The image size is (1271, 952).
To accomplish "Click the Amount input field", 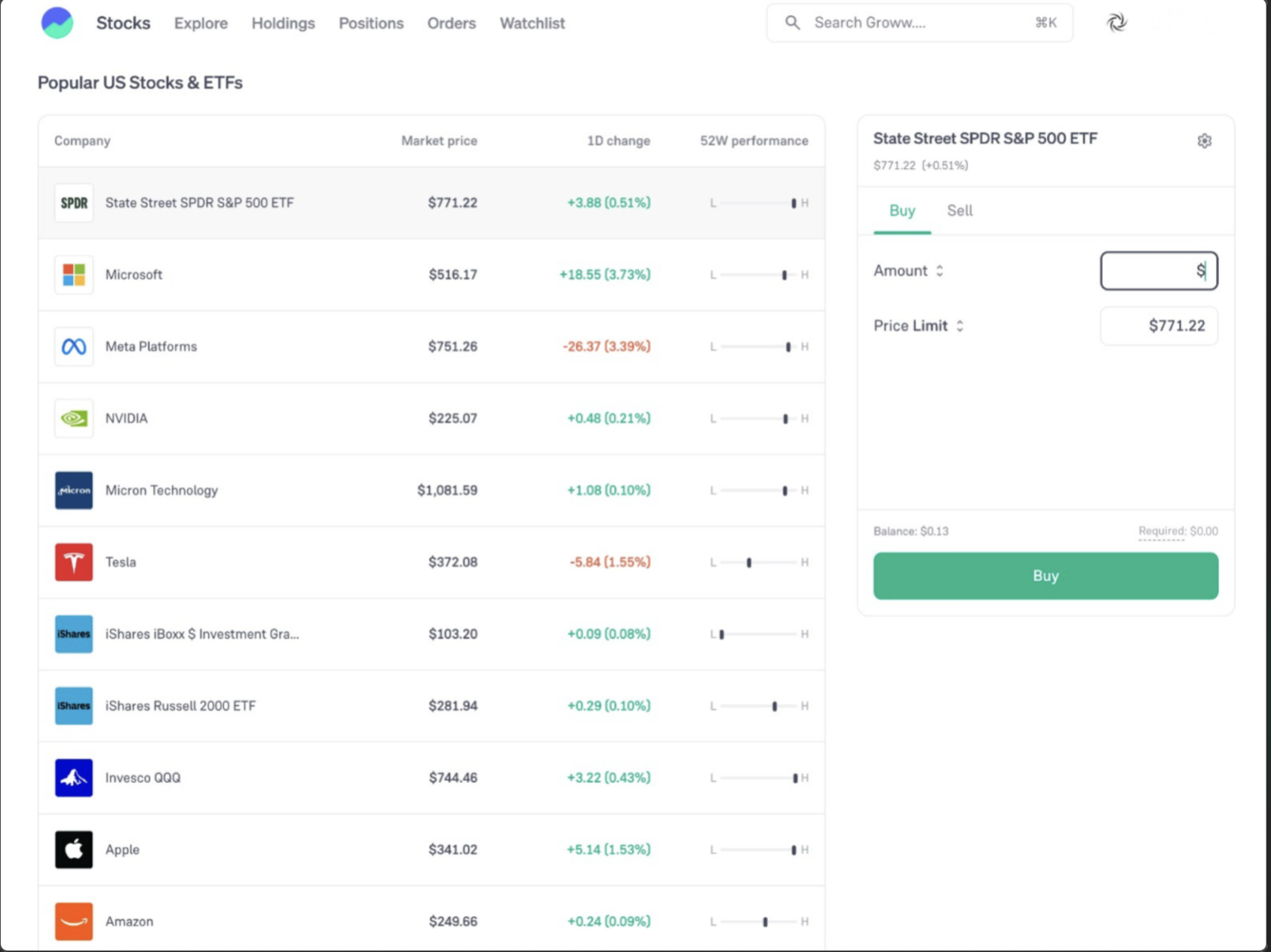I will tap(1159, 271).
